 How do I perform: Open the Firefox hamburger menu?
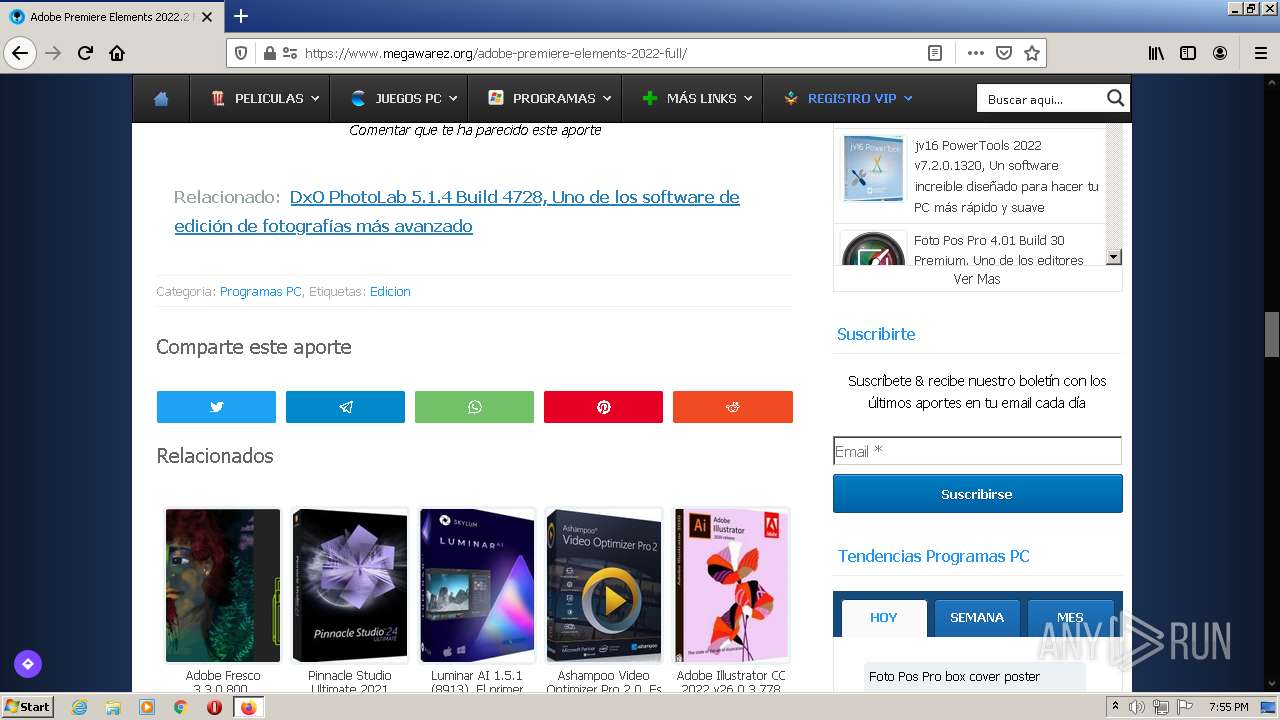(x=1260, y=53)
